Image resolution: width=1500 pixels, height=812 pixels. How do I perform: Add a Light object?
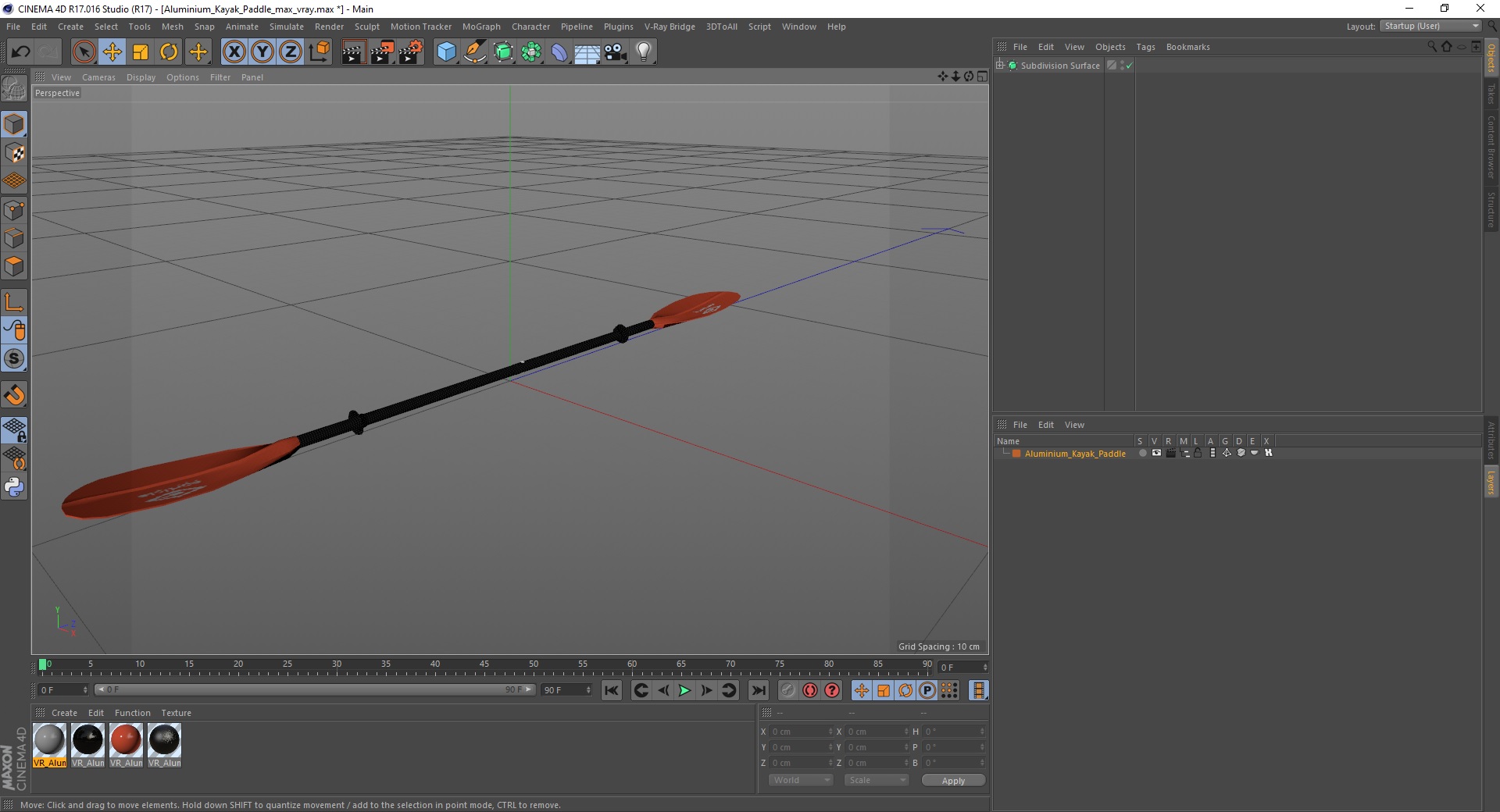click(x=644, y=52)
